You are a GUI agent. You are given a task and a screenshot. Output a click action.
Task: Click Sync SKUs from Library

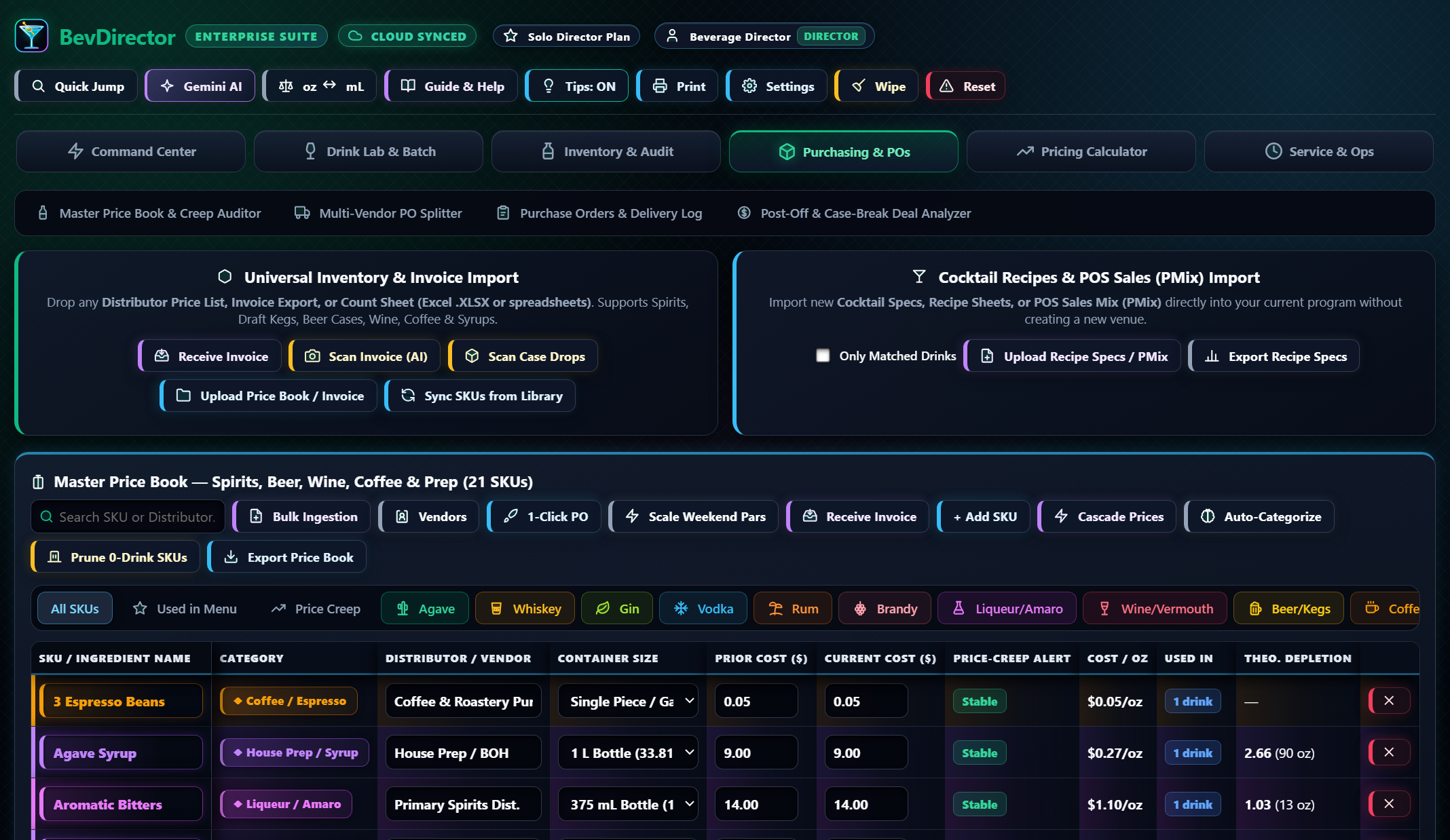(x=480, y=396)
